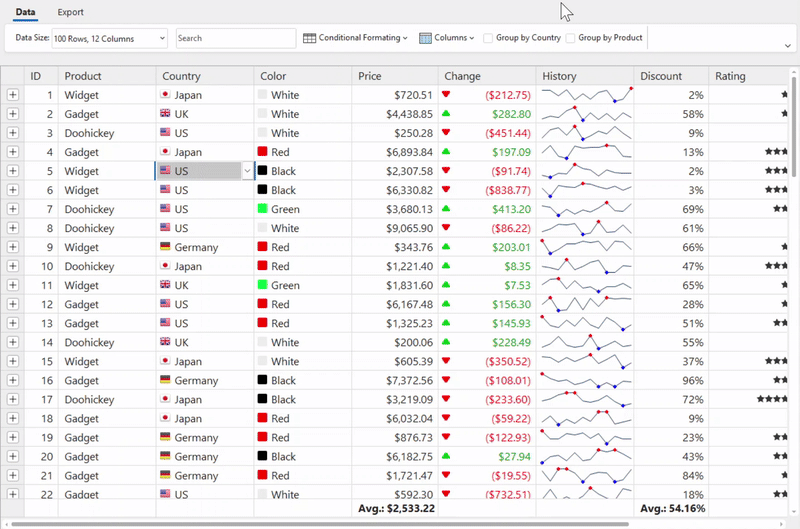Click the sparkline chart in row 17

coord(586,399)
